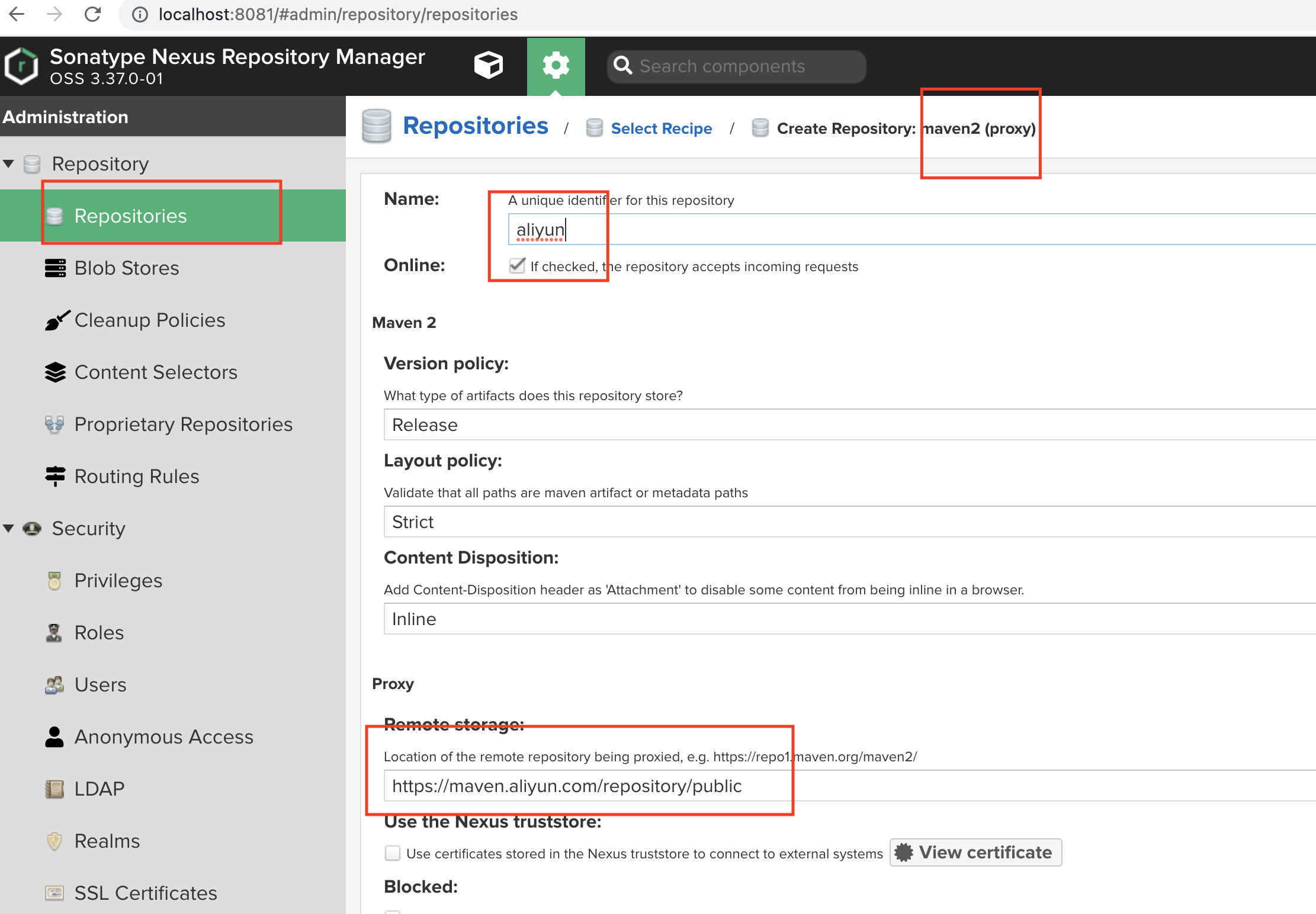Open Realms
The height and width of the screenshot is (914, 1316).
107,841
